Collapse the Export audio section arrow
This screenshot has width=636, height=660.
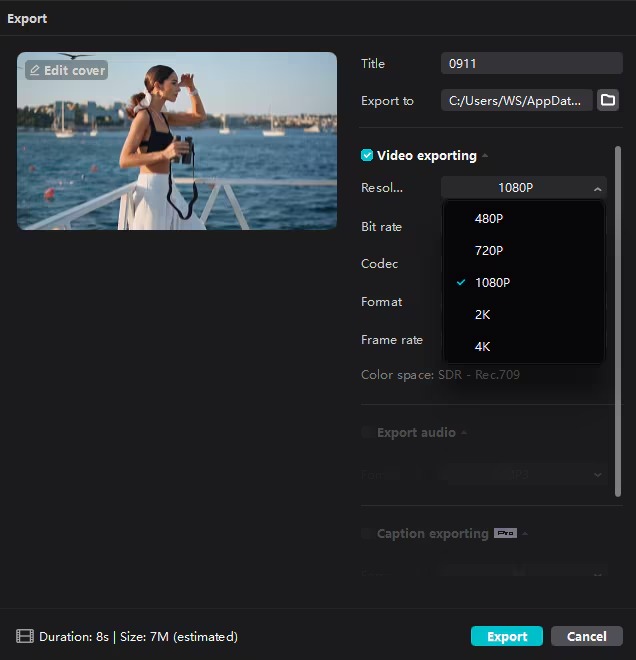coord(464,432)
